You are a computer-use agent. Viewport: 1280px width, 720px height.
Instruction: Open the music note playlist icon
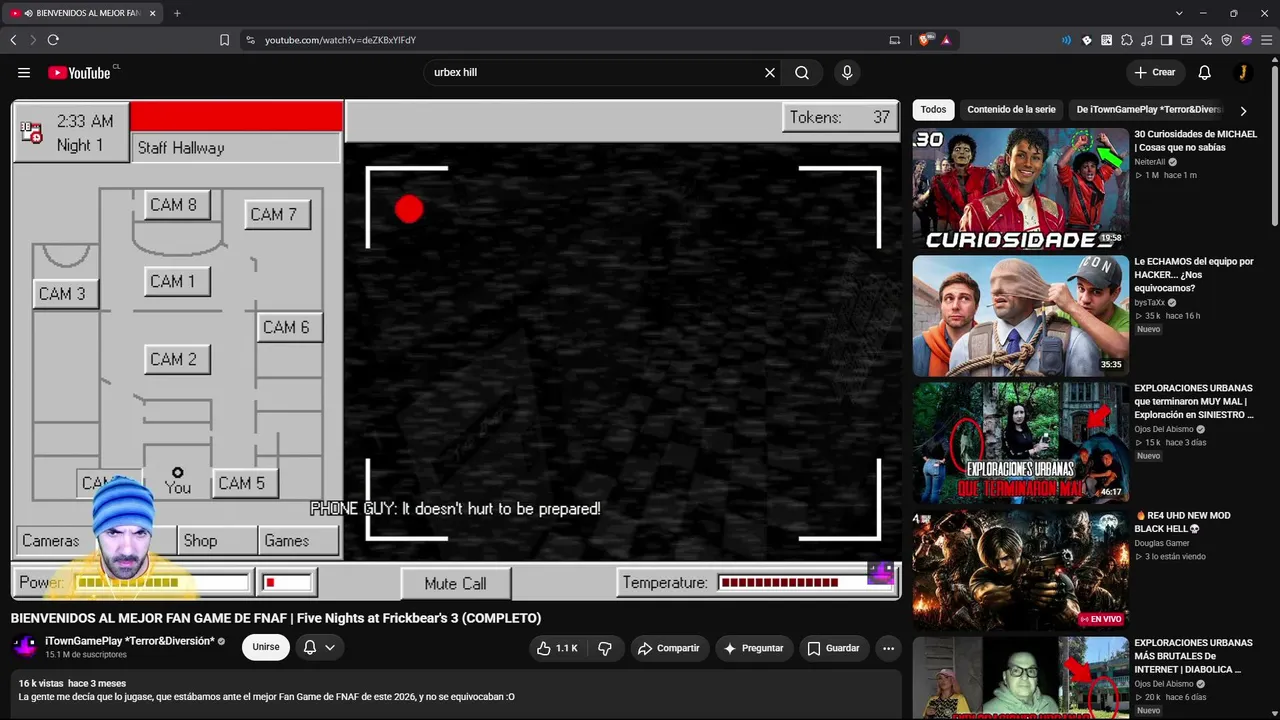point(1147,40)
